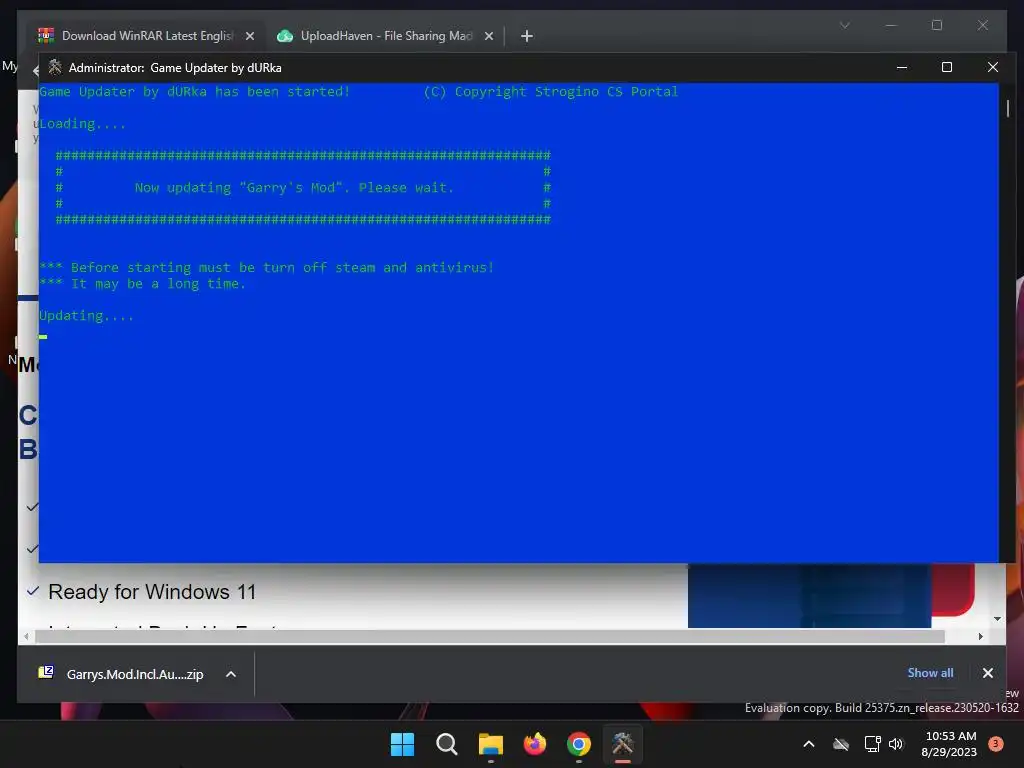Click Copyright Strogino CS Portal text
Image resolution: width=1024 pixels, height=768 pixels.
pos(551,92)
